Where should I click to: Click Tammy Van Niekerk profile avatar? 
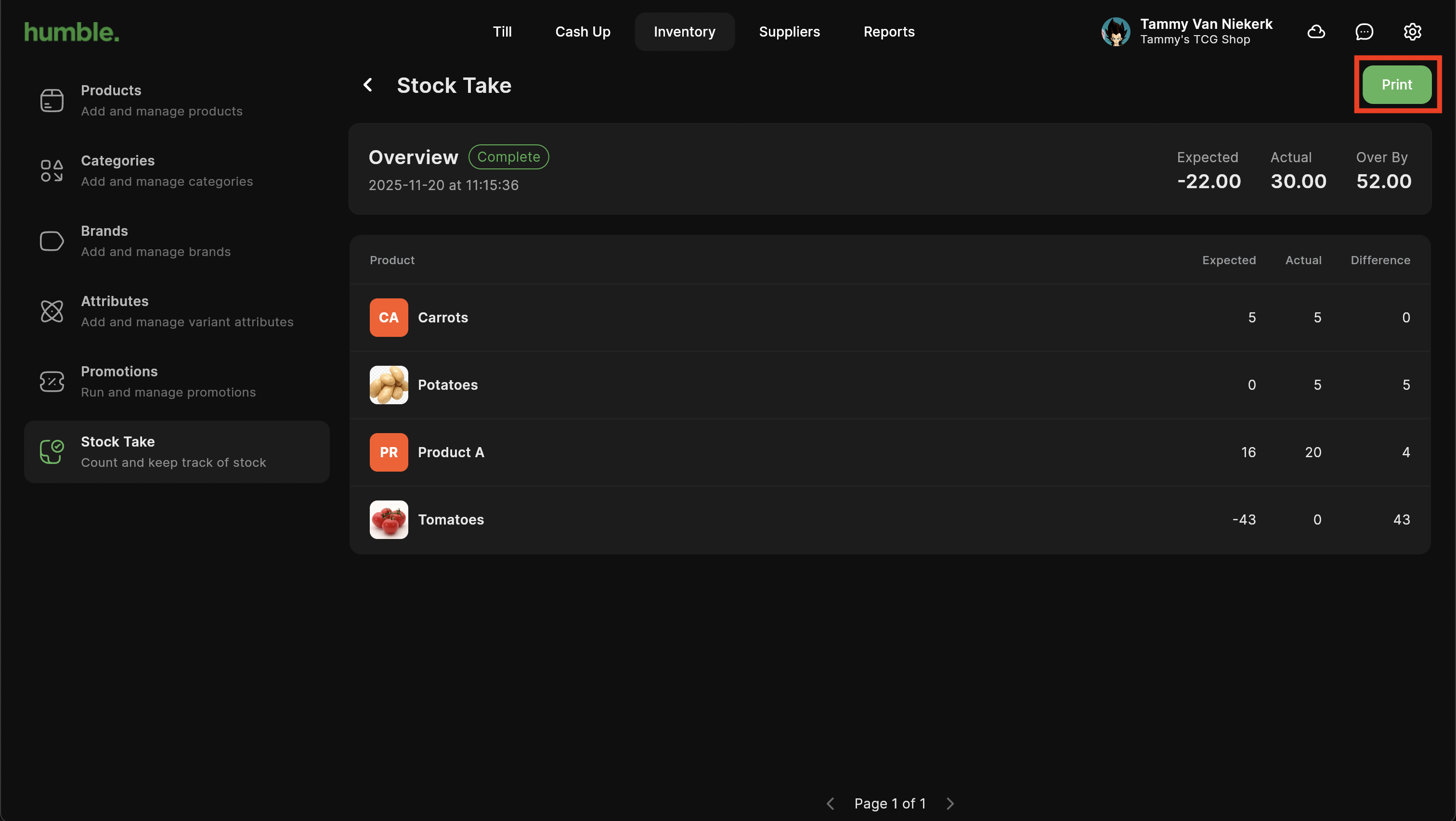(x=1115, y=32)
